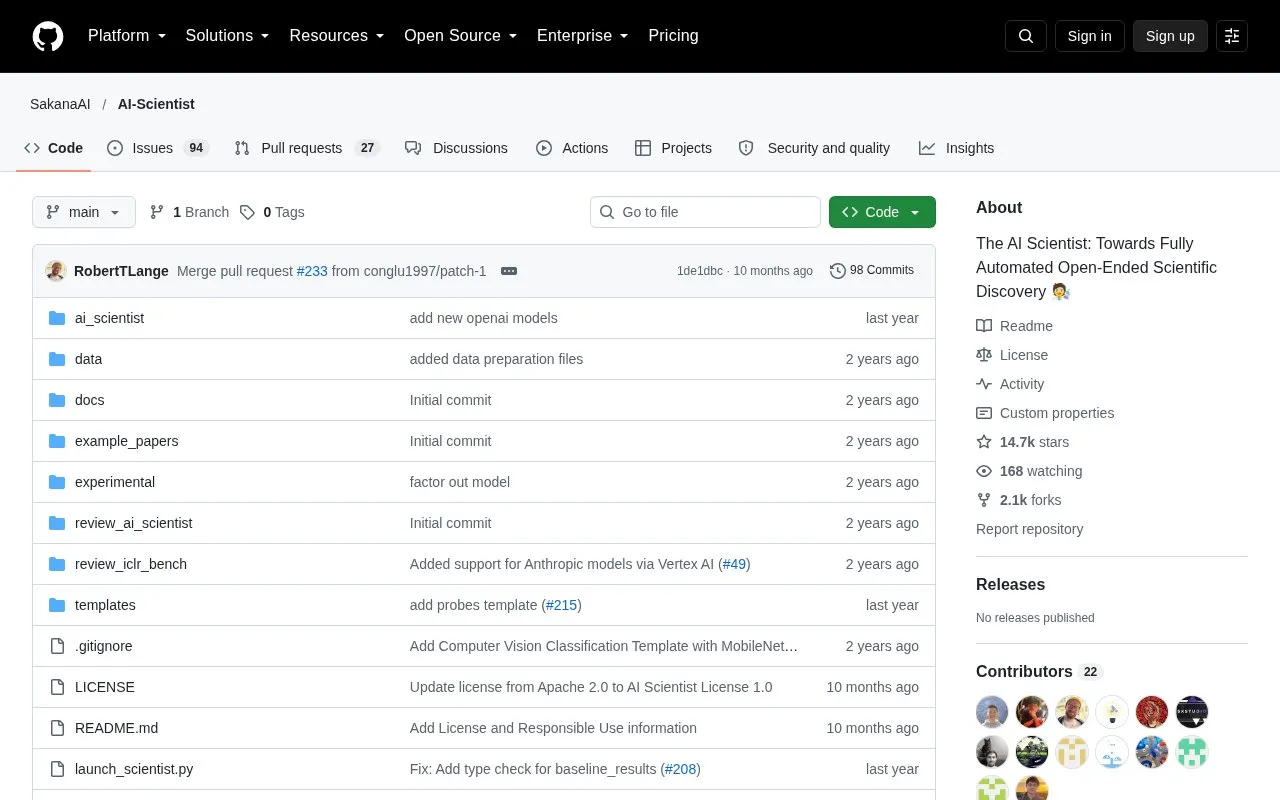Click the docs folder icon

(57, 400)
